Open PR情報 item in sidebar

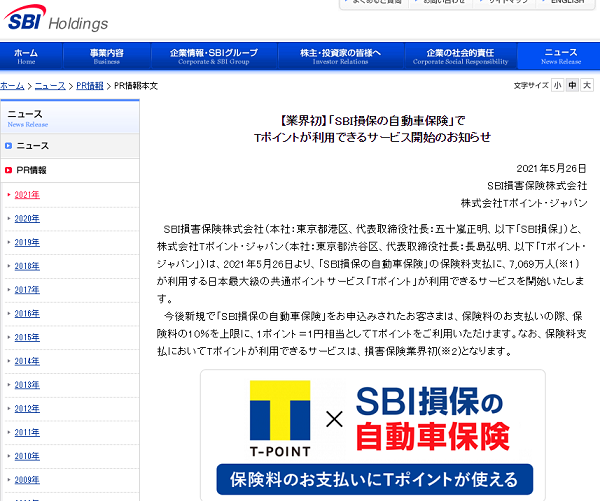coord(70,170)
